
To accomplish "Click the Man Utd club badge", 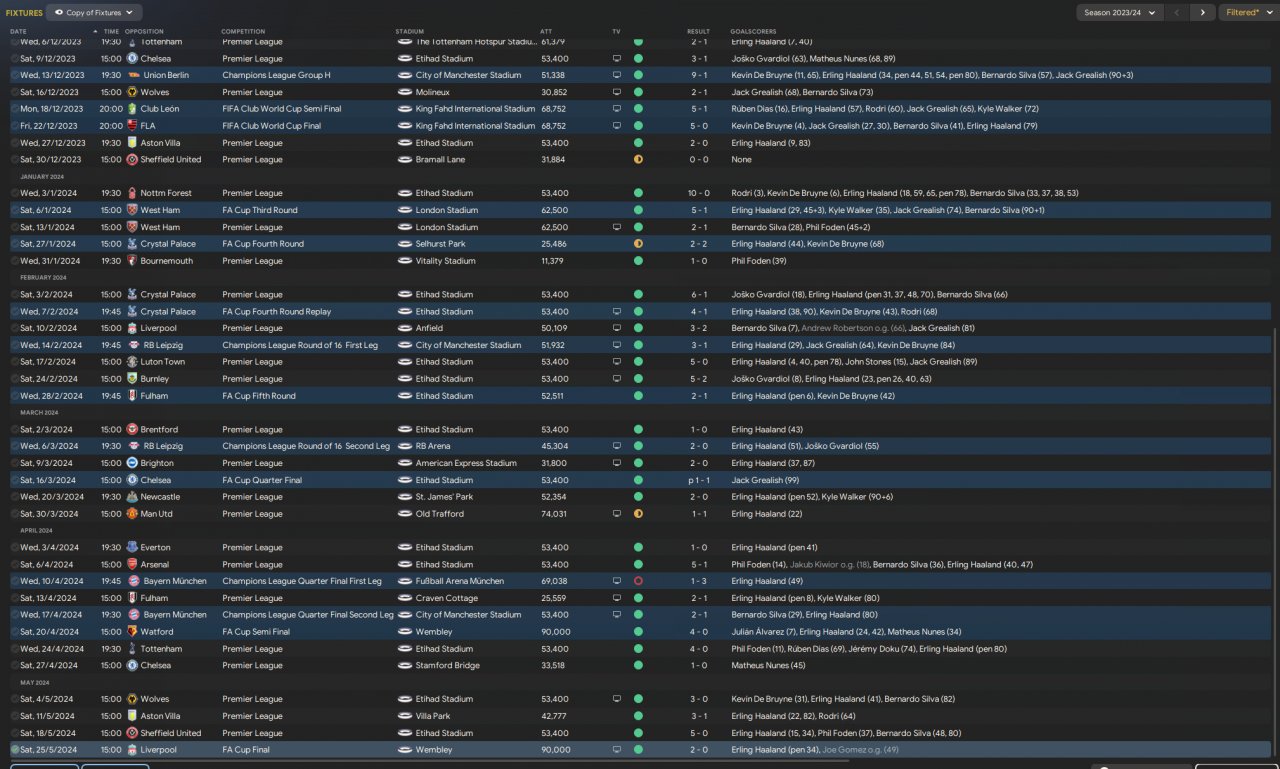I will (132, 514).
